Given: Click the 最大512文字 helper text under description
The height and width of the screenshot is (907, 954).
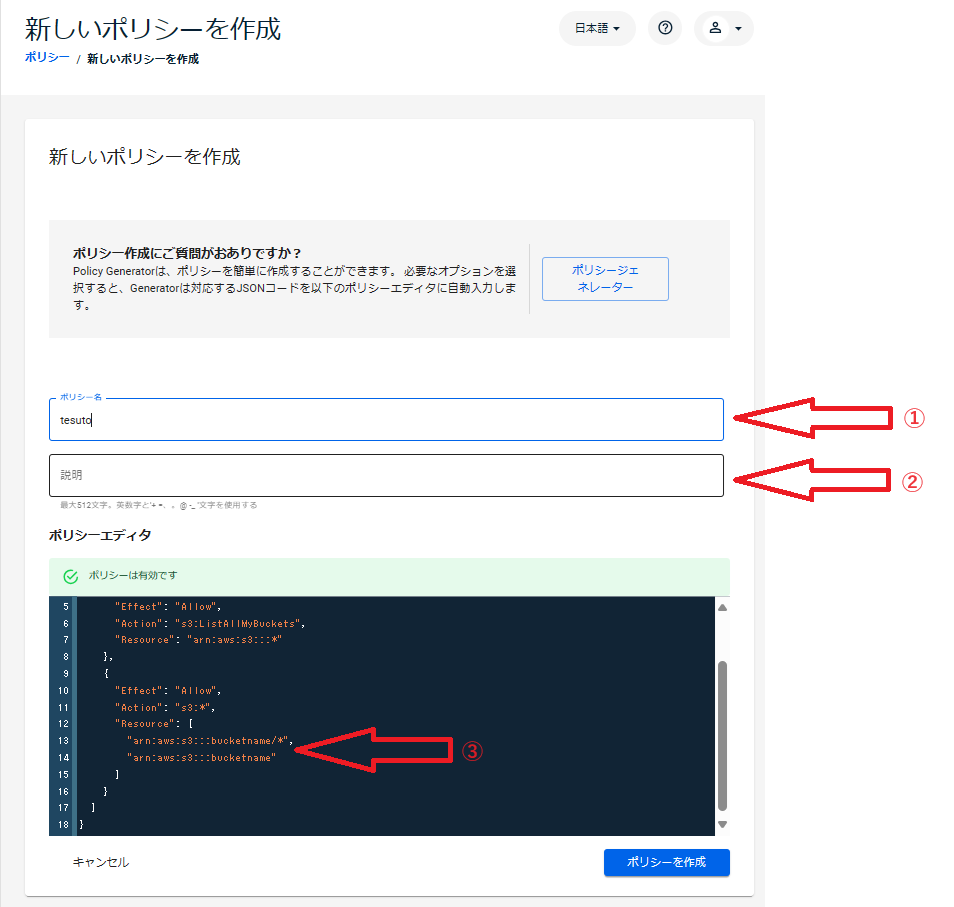Looking at the screenshot, I should pyautogui.click(x=158, y=505).
